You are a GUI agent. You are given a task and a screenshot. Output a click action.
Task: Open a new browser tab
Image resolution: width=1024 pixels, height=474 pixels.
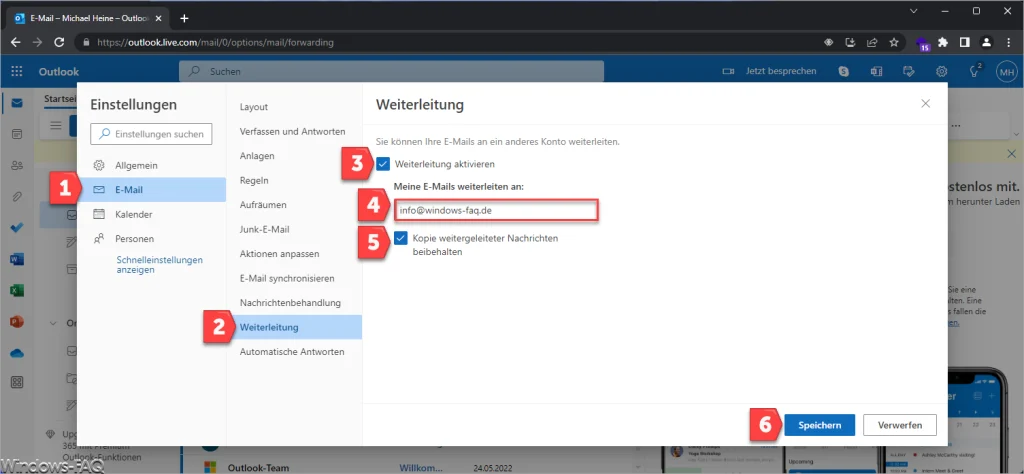pos(184,18)
